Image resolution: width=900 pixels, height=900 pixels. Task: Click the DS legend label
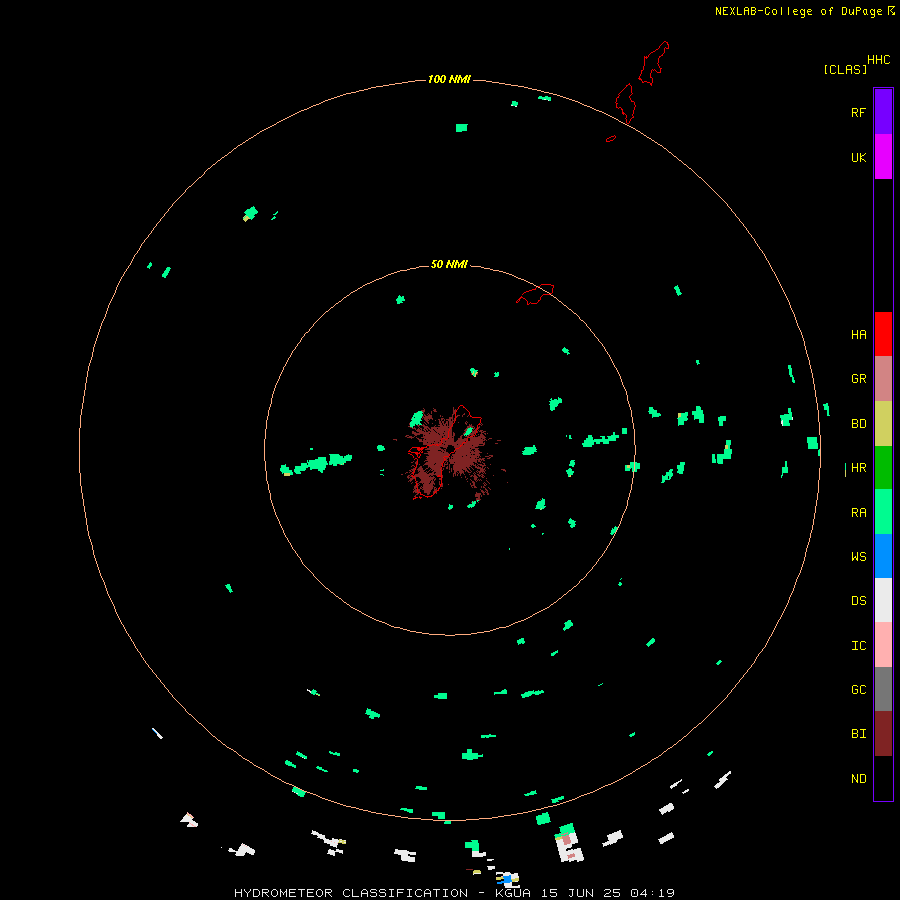click(858, 601)
